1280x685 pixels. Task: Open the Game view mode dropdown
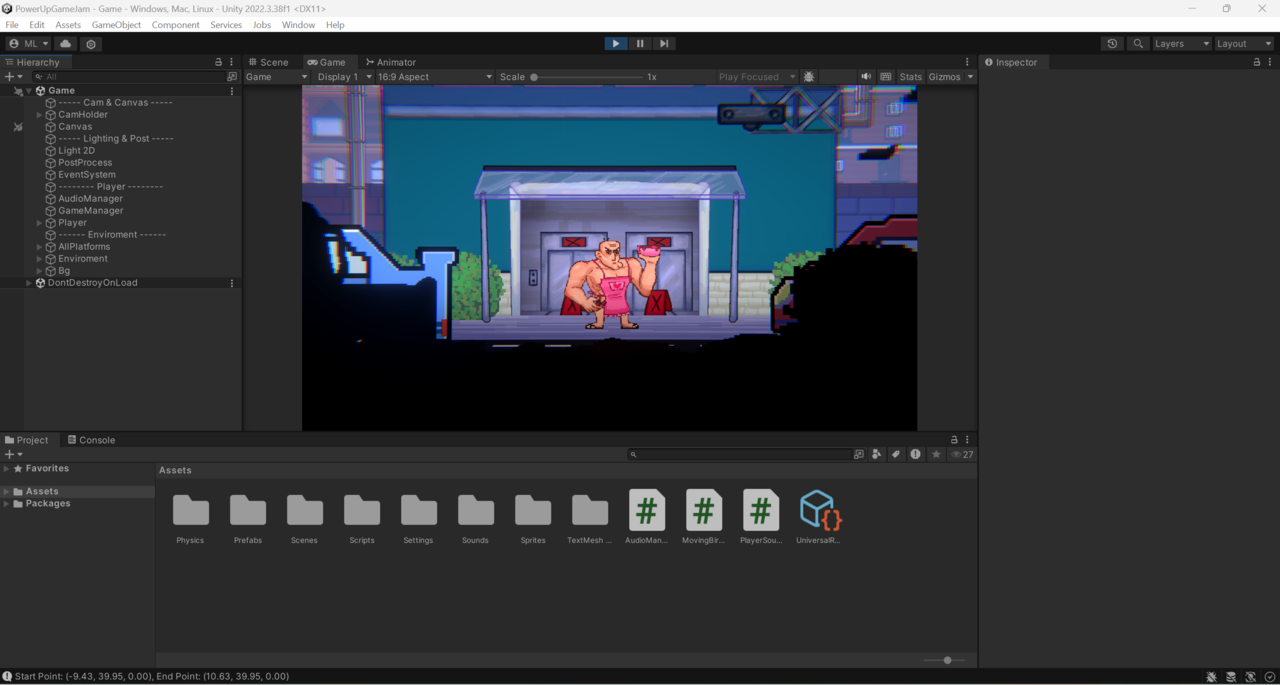(x=276, y=77)
